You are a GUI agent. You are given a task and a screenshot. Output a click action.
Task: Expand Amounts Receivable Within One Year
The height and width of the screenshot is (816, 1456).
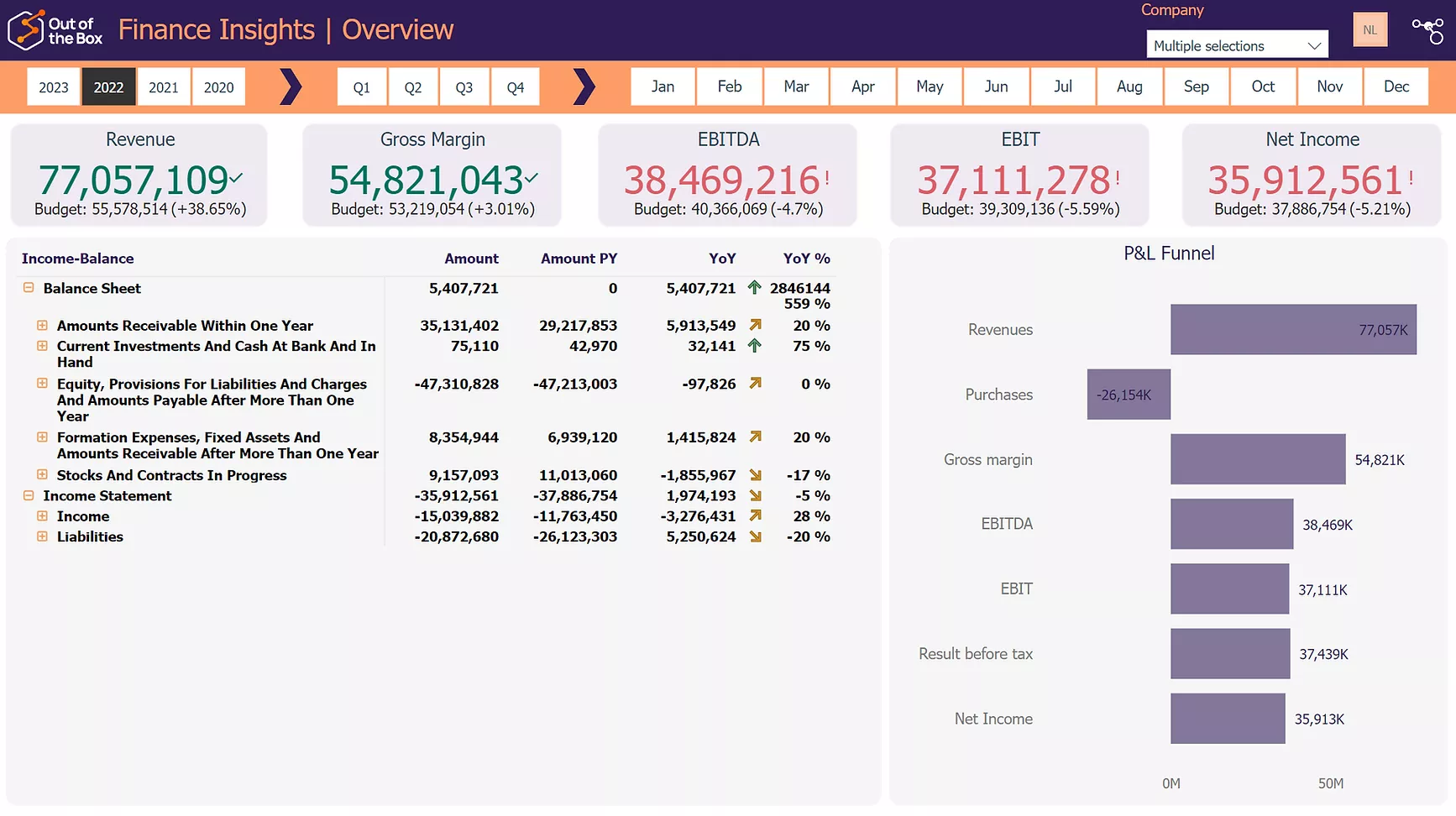(x=42, y=325)
